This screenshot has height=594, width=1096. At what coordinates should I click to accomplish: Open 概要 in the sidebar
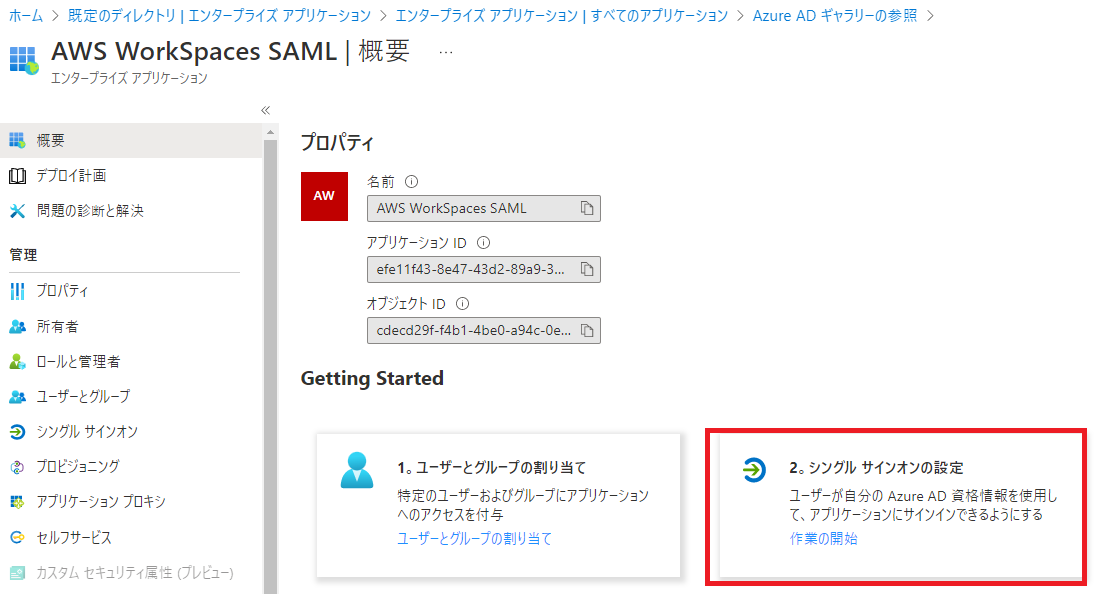(x=131, y=140)
